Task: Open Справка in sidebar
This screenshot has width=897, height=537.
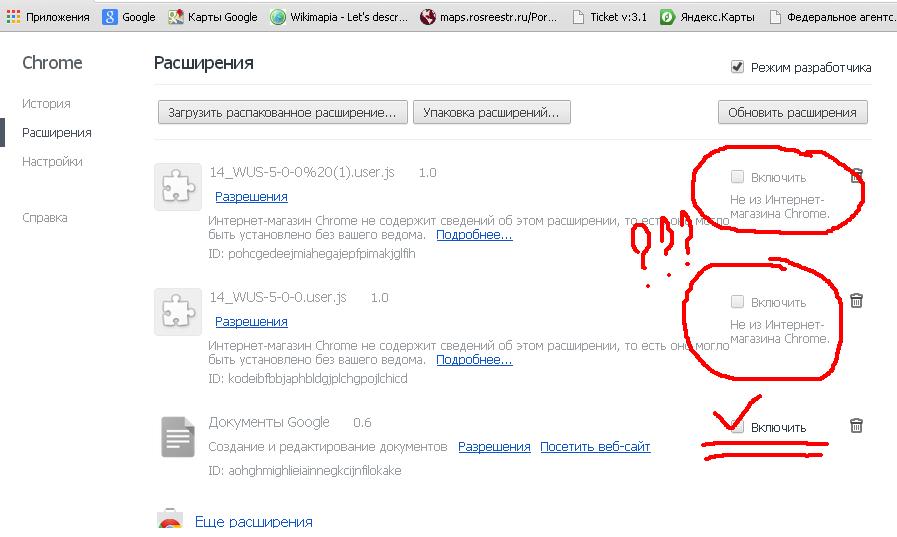Action: click(x=45, y=218)
